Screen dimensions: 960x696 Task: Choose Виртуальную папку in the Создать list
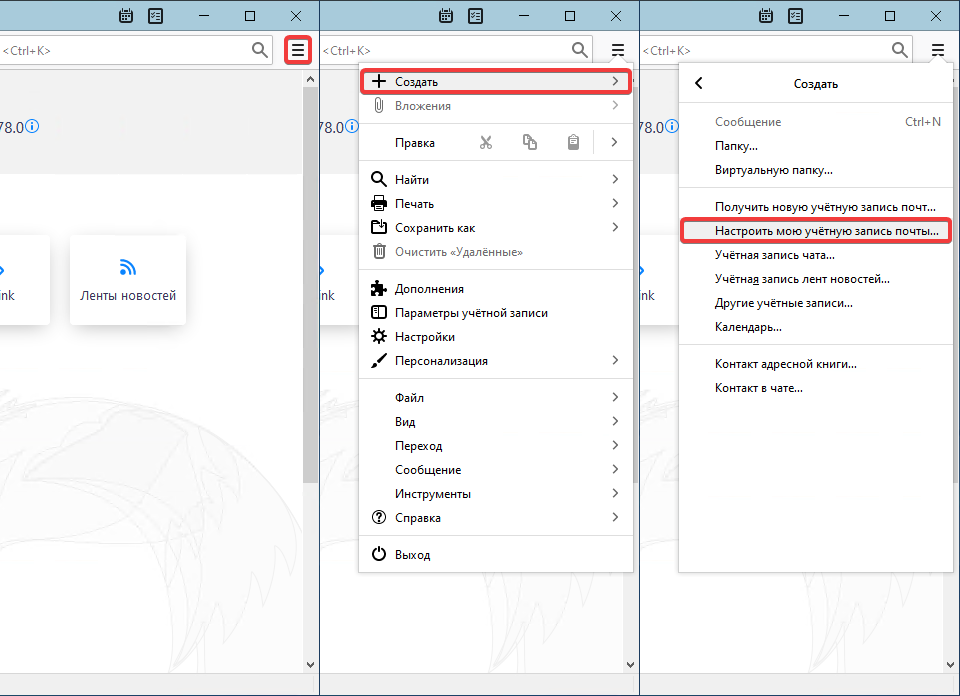(773, 170)
